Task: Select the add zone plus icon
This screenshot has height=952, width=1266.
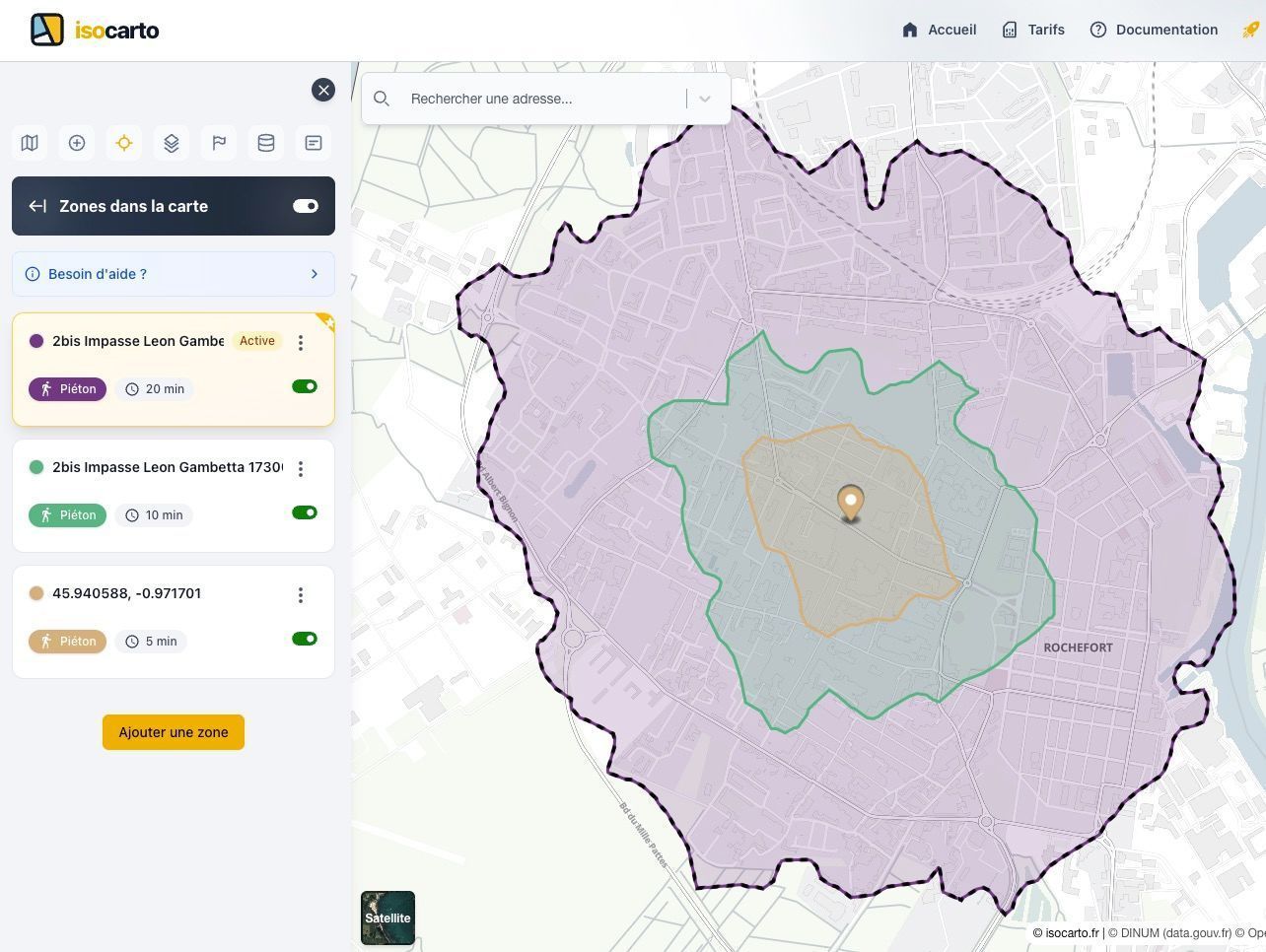Action: 76,143
